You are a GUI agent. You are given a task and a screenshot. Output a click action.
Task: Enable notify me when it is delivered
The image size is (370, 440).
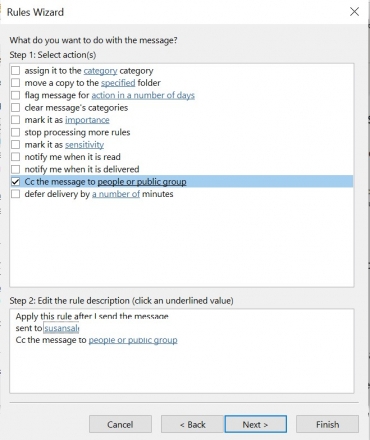(x=15, y=169)
